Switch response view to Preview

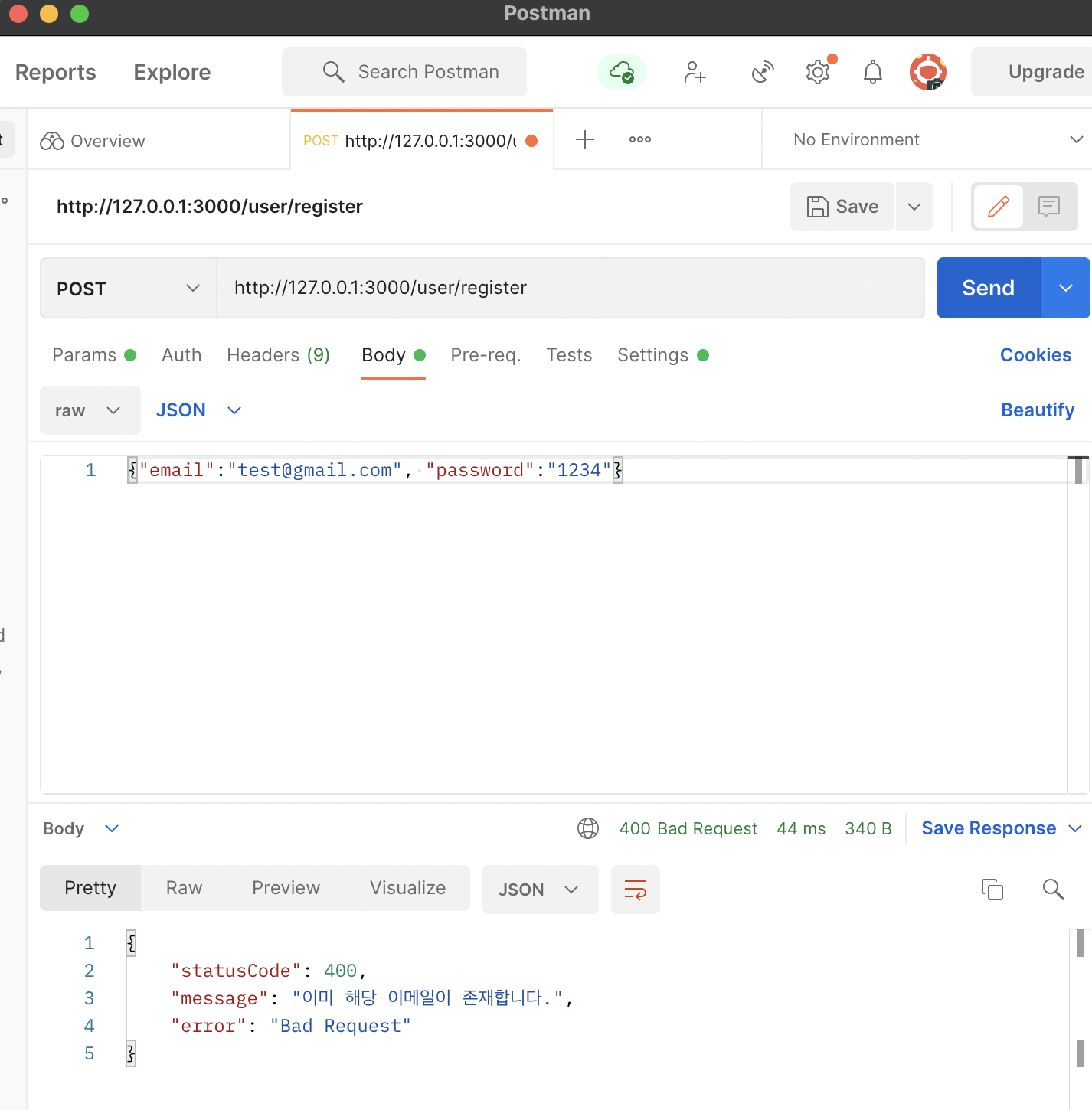tap(286, 888)
